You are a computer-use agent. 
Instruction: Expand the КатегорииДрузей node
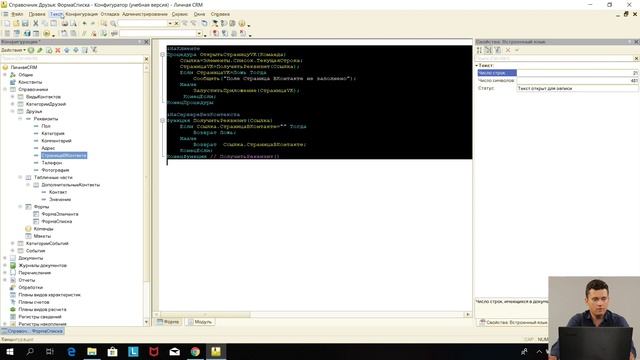13,104
